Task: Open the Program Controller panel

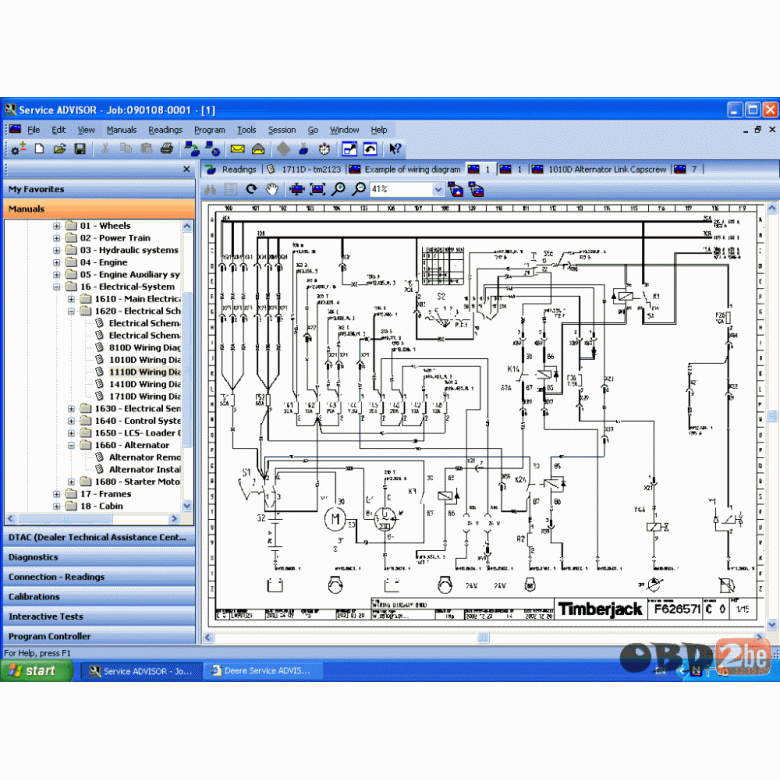Action: (99, 636)
